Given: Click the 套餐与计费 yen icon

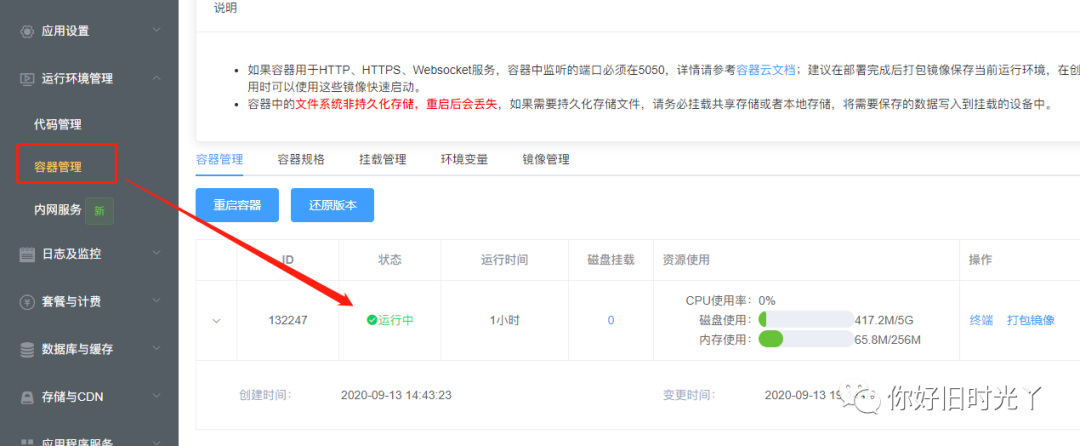Looking at the screenshot, I should coord(27,301).
